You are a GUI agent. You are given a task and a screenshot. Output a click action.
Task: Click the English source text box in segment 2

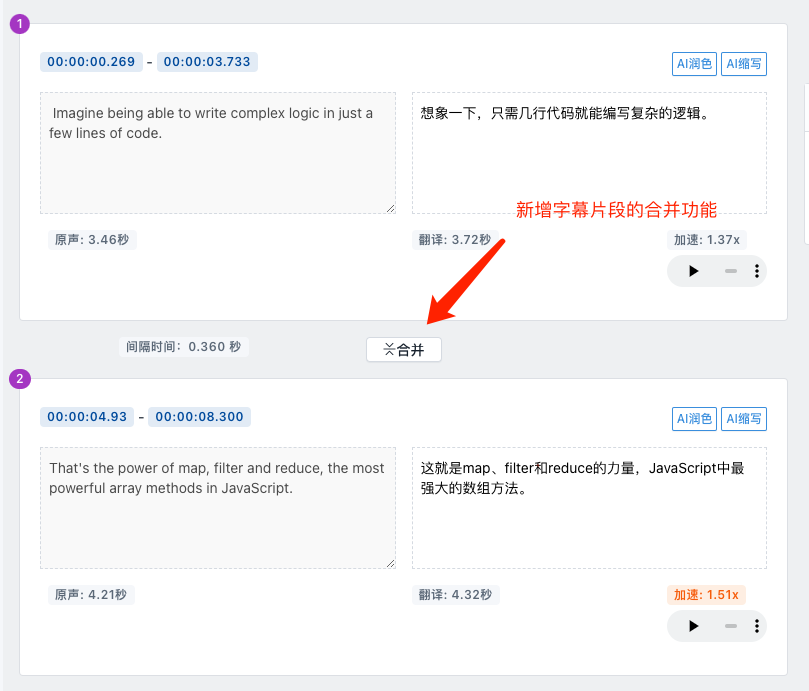pyautogui.click(x=218, y=508)
